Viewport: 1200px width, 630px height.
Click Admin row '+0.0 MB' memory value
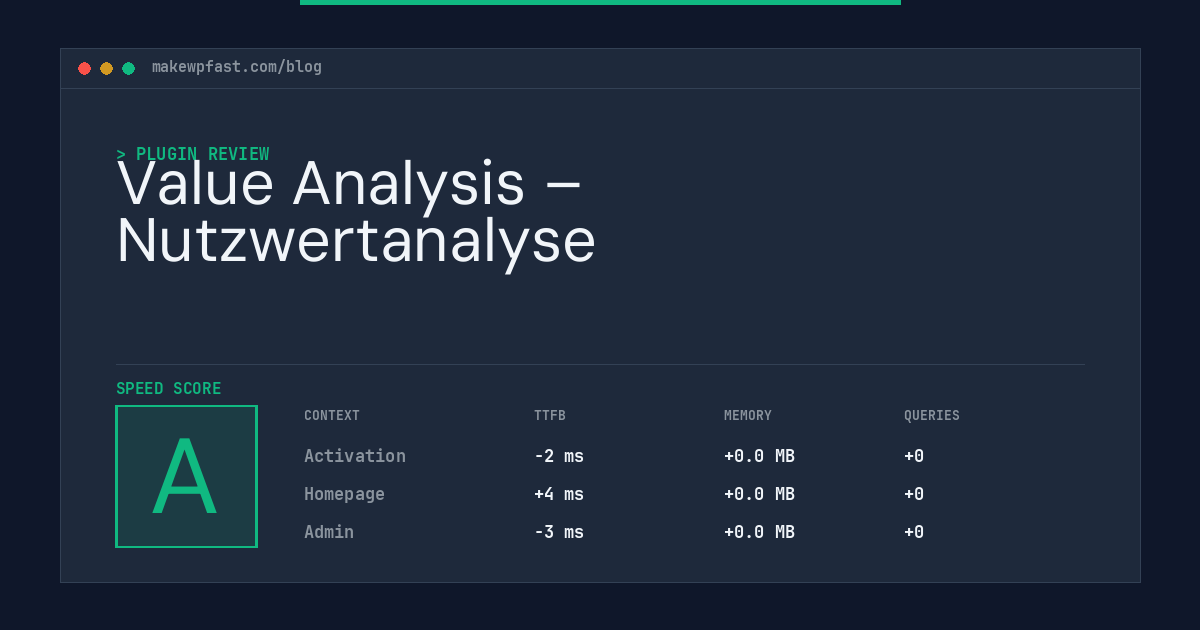[x=759, y=532]
